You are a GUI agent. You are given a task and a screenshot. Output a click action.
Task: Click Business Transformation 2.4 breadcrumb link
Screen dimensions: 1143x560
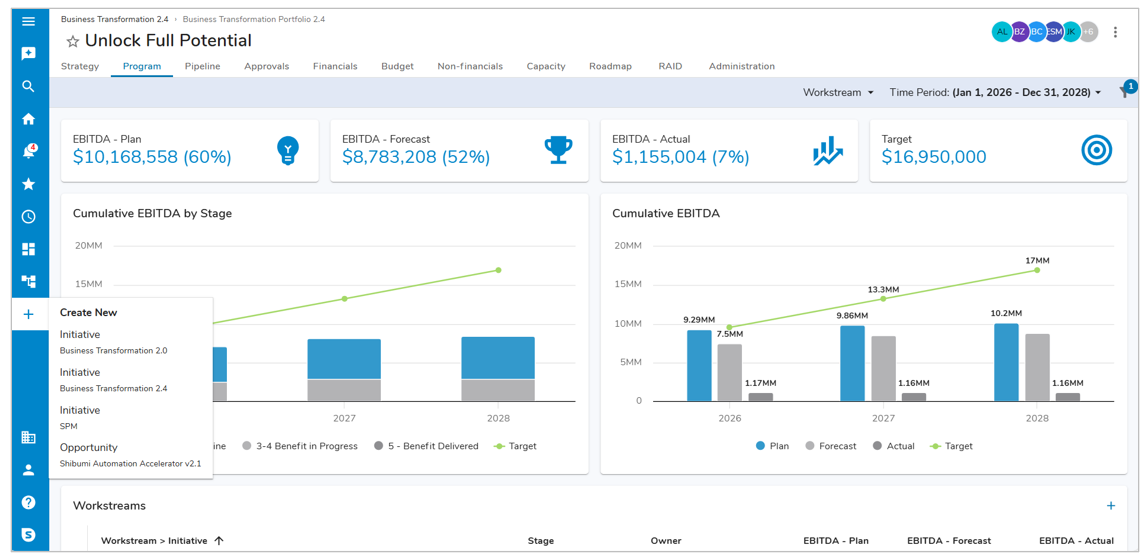coord(114,19)
